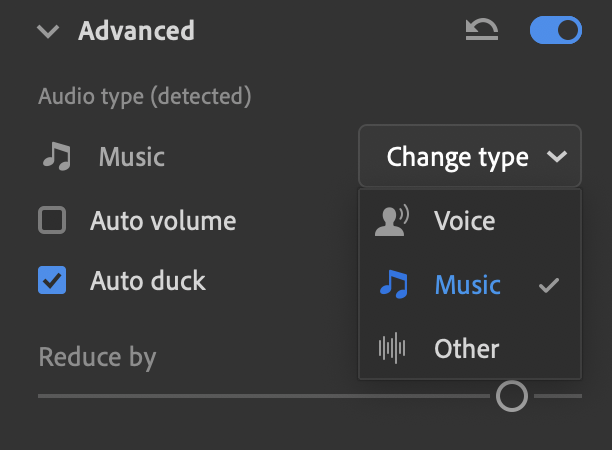The height and width of the screenshot is (450, 612).
Task: Click the arrow on the Change type button
Action: [x=557, y=157]
